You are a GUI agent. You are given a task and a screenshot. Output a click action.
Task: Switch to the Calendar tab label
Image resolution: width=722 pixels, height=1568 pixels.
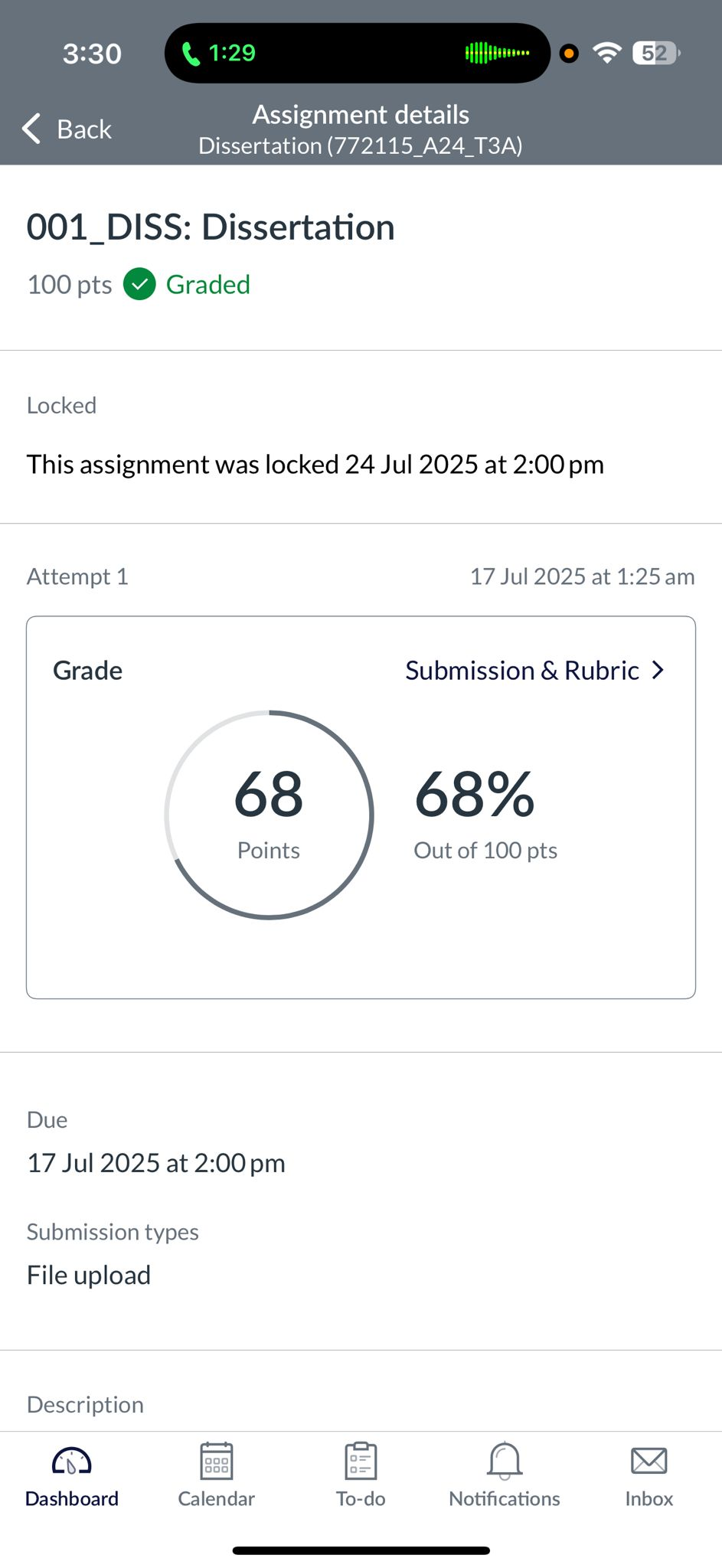pyautogui.click(x=216, y=1498)
